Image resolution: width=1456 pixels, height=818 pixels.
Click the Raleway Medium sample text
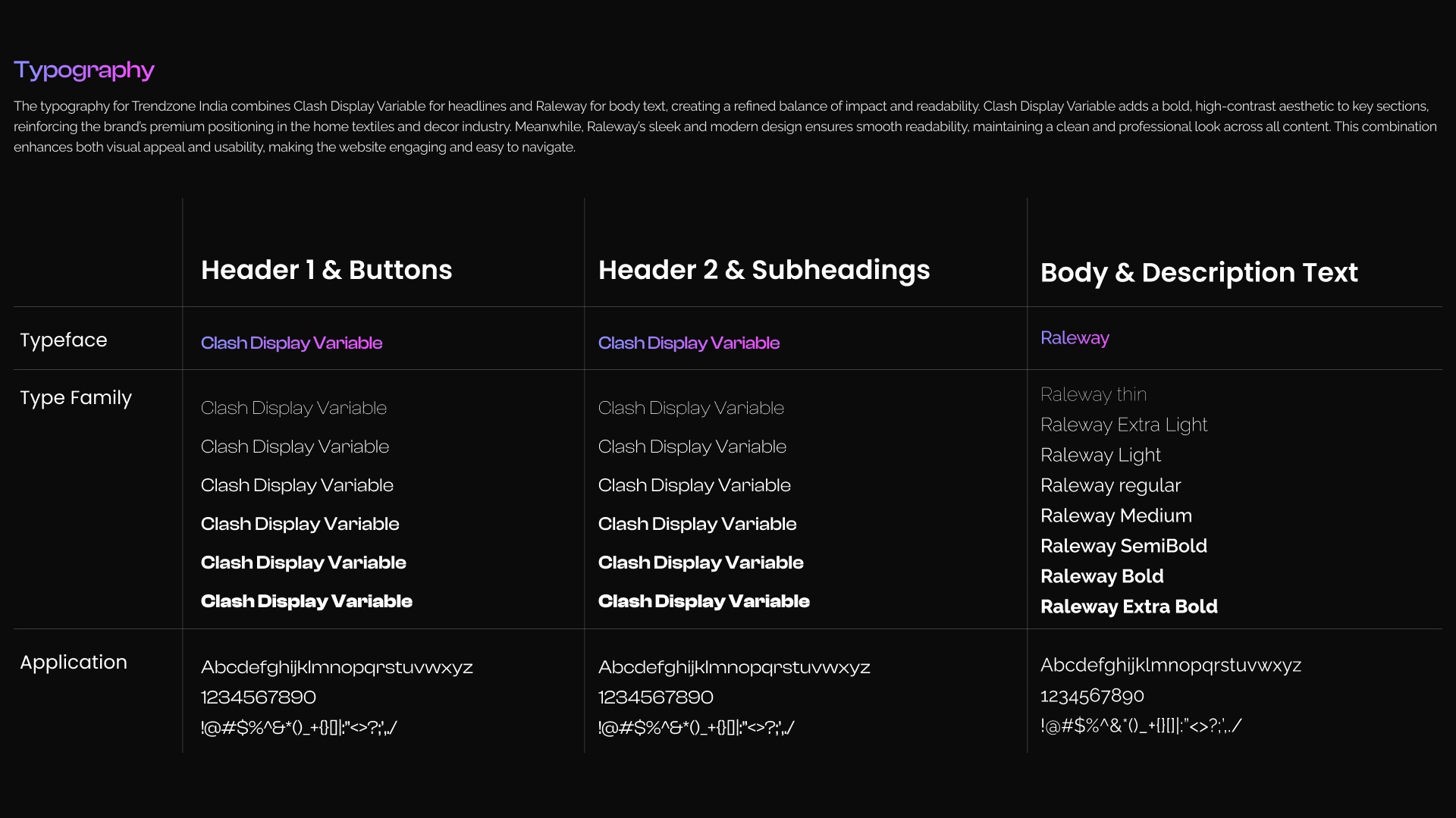(x=1116, y=516)
